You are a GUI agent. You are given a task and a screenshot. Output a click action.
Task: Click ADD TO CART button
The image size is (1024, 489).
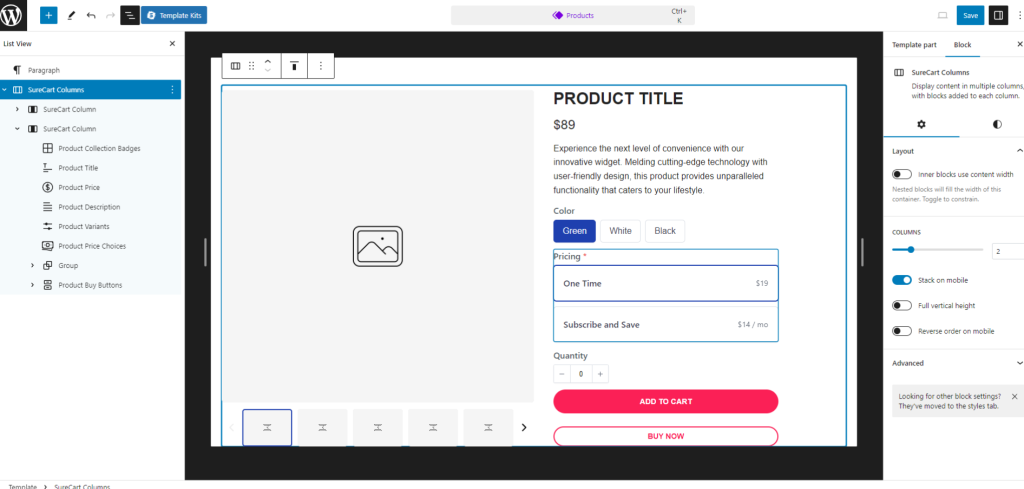(665, 402)
